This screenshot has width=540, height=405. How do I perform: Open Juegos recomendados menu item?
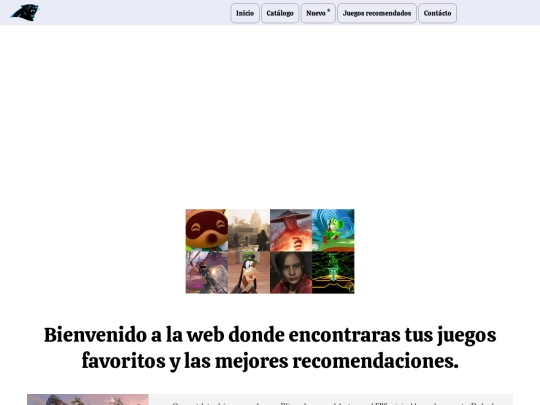coord(377,13)
